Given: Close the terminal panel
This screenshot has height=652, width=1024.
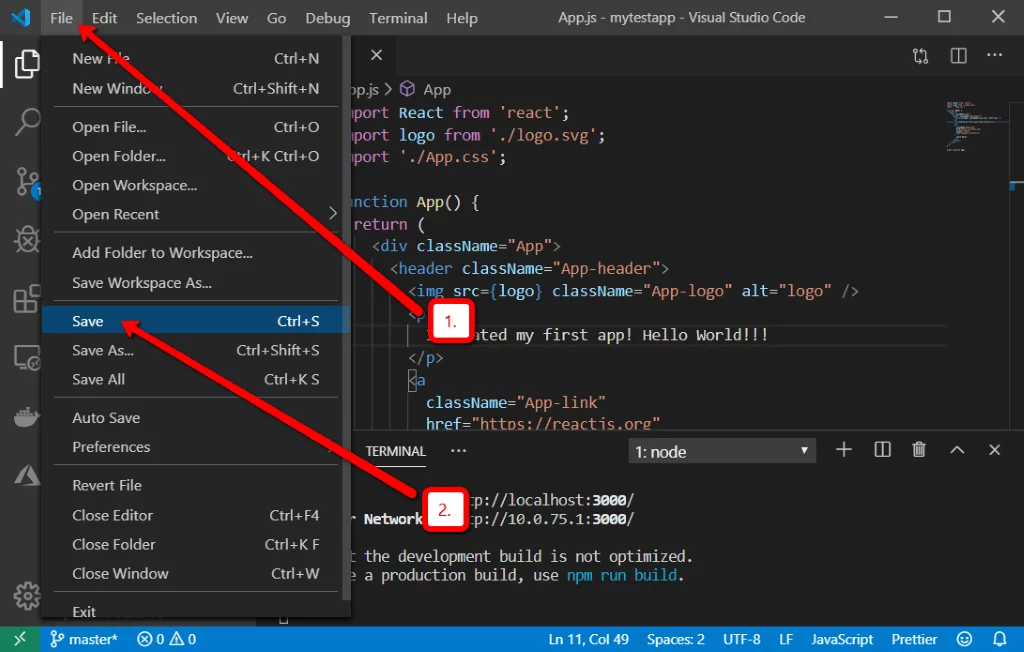Looking at the screenshot, I should (x=995, y=450).
